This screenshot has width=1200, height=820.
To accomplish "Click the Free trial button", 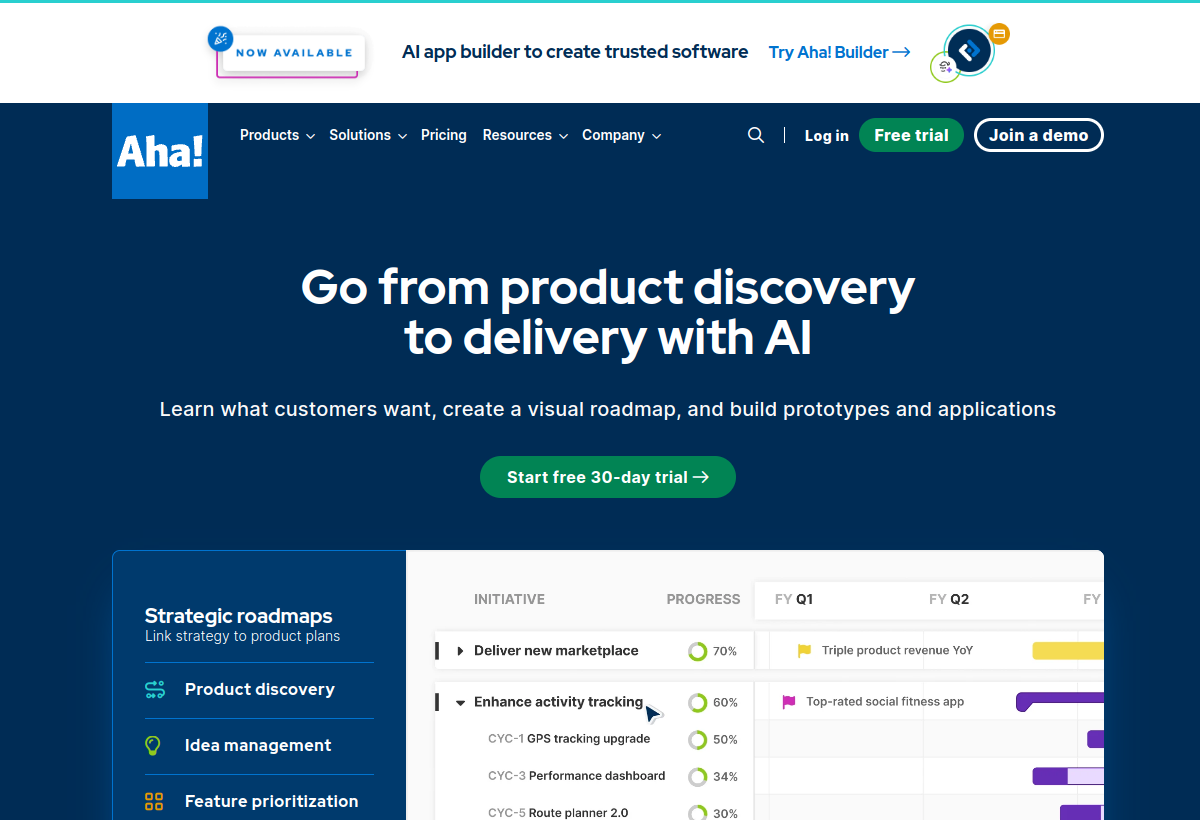I will point(911,135).
